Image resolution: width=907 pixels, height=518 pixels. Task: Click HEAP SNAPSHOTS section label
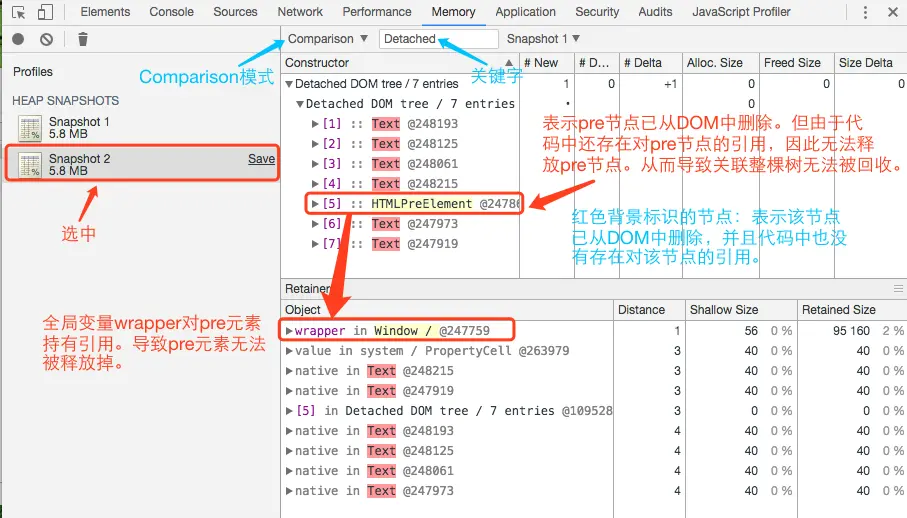tap(65, 101)
